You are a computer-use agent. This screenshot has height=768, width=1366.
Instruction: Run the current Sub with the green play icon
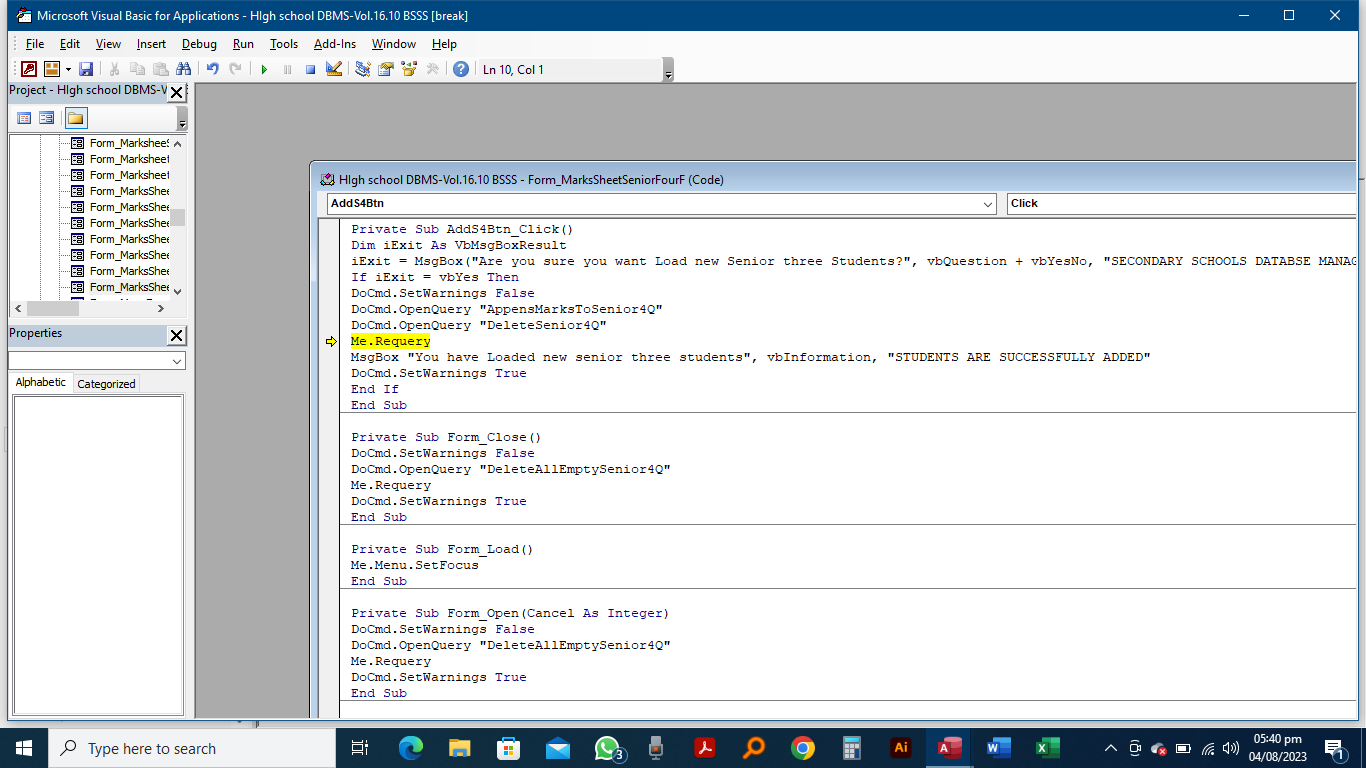(x=263, y=68)
